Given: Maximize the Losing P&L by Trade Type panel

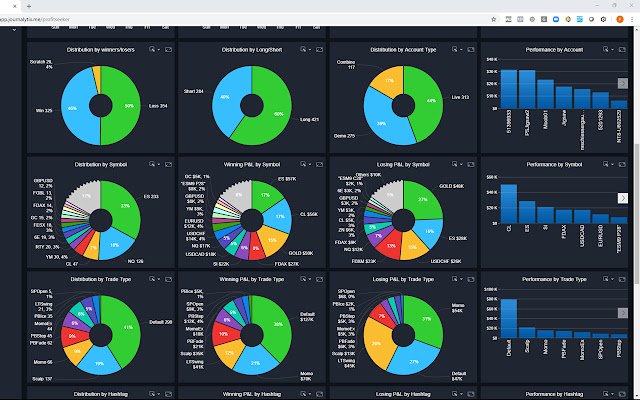Looking at the screenshot, I should coord(471,279).
